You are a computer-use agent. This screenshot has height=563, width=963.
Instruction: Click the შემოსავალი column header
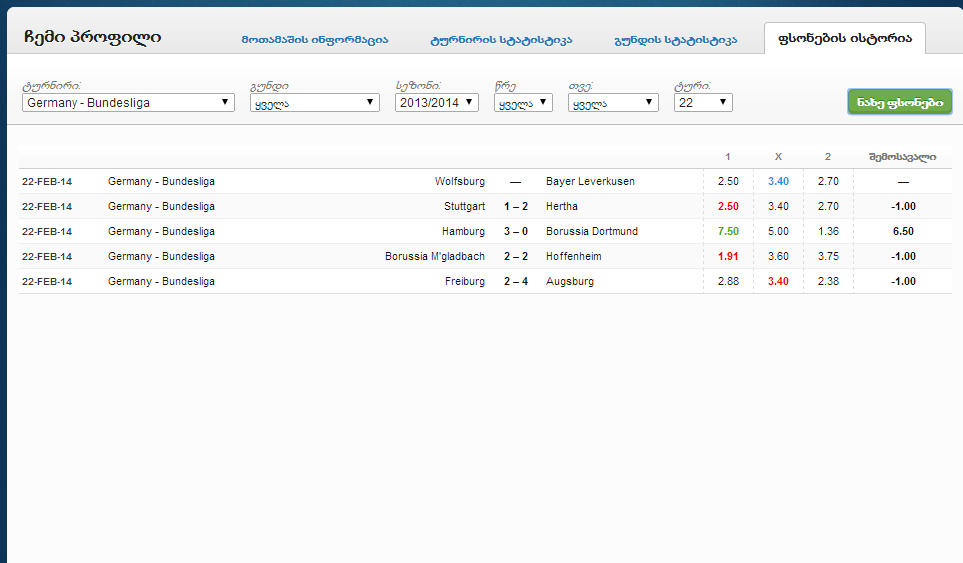(902, 157)
